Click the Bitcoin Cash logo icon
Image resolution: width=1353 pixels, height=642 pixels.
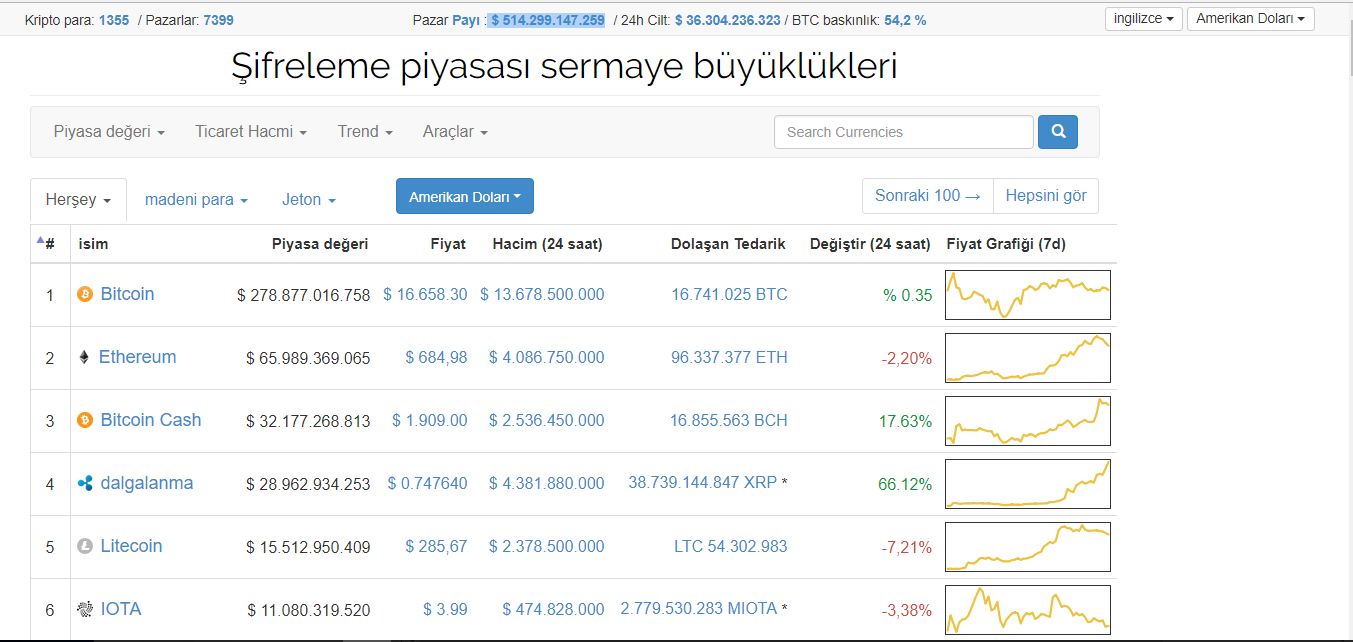click(x=85, y=420)
